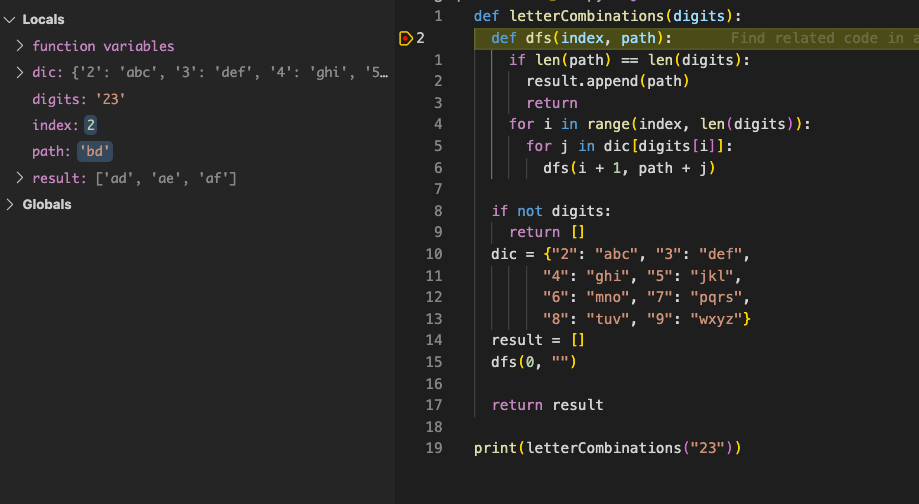Click the index value 2
The height and width of the screenshot is (504, 919).
(90, 125)
